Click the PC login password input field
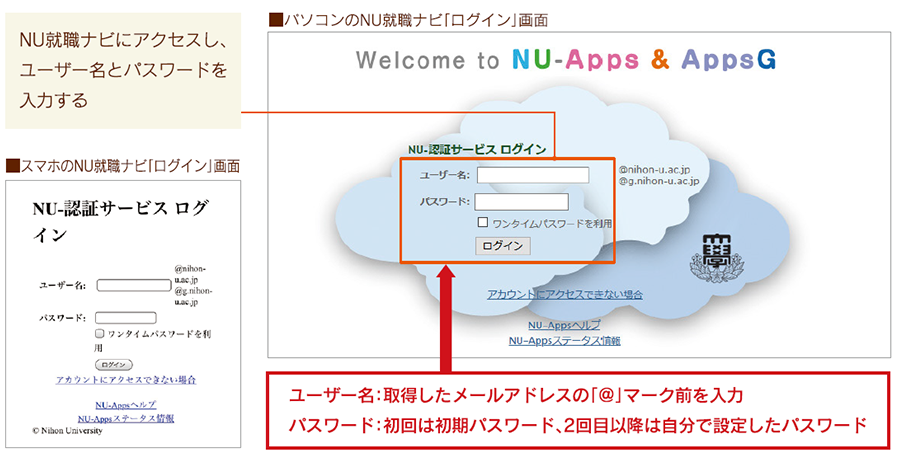Viewport: 900px width, 460px height. [522, 202]
